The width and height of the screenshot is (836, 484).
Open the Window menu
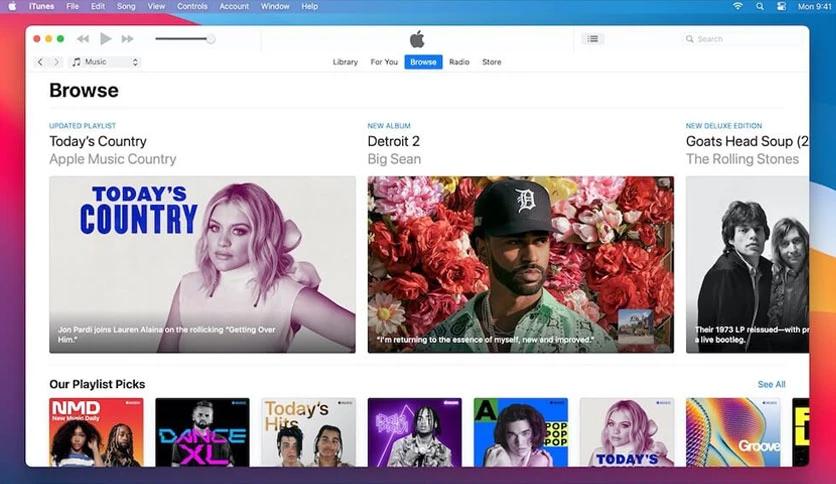pos(275,6)
